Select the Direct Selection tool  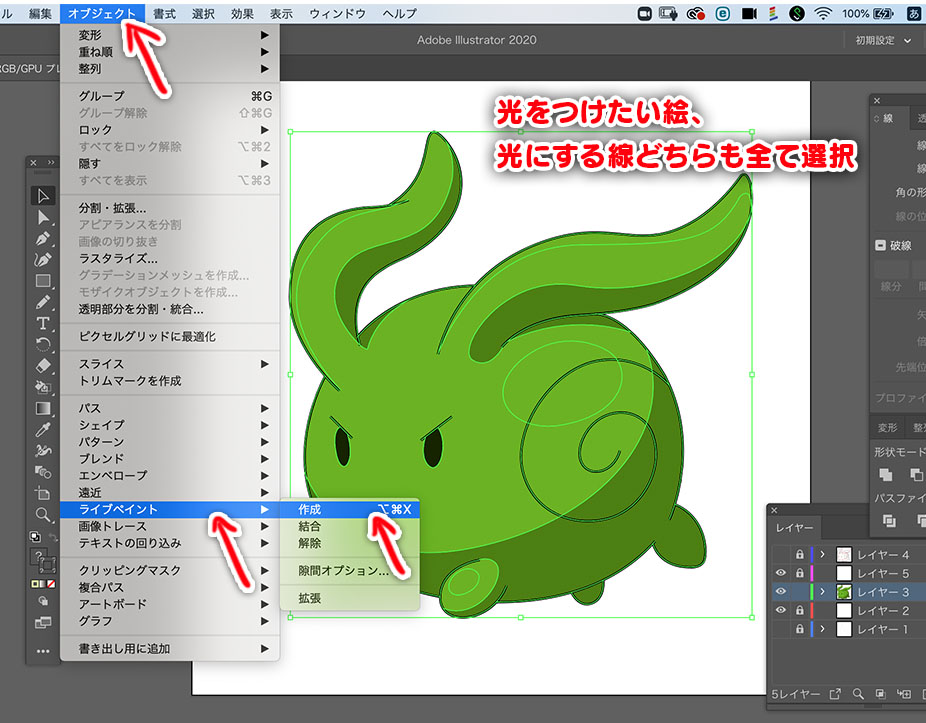point(43,217)
